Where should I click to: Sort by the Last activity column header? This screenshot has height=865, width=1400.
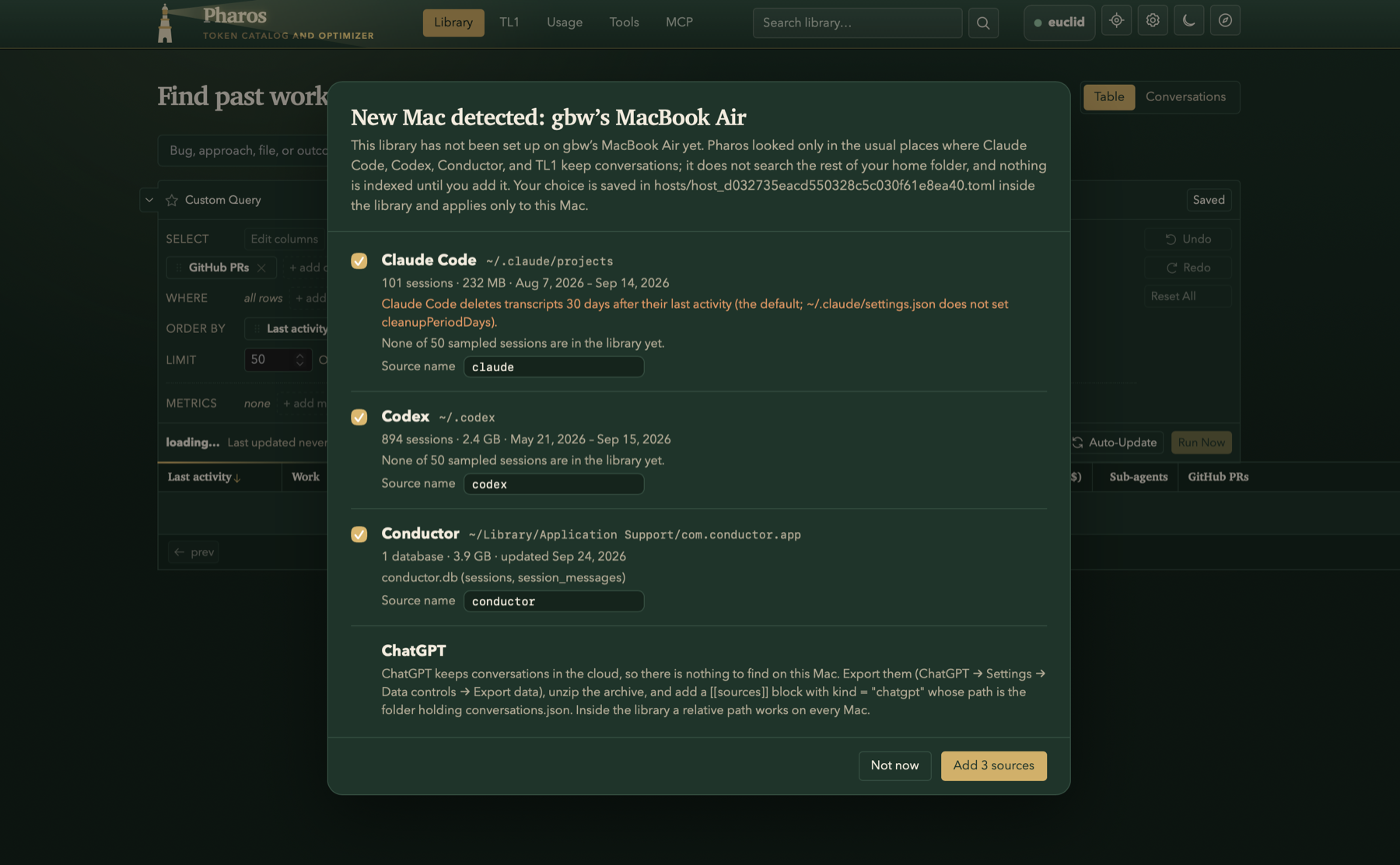pos(205,477)
